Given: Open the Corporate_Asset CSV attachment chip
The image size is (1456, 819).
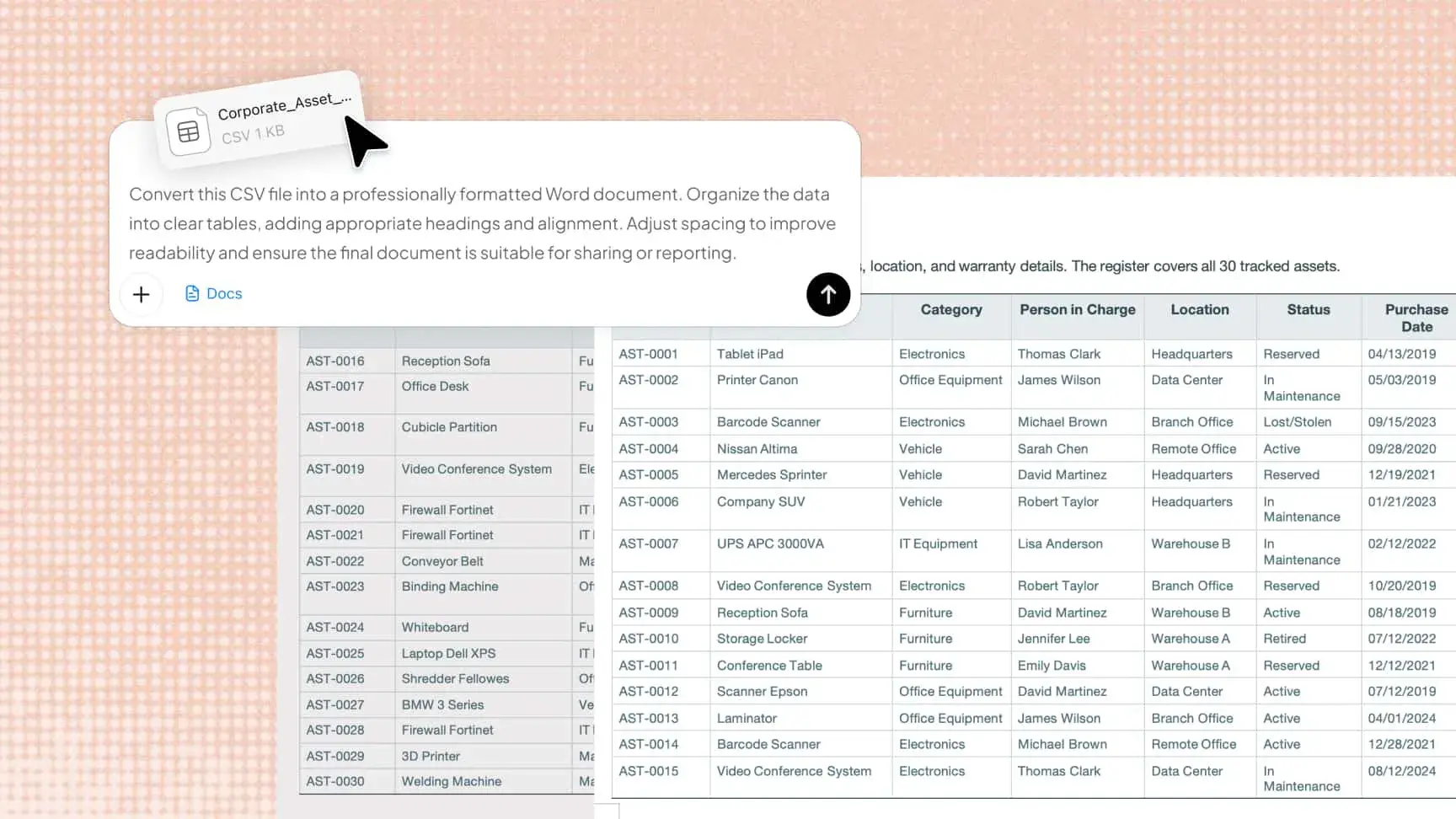Looking at the screenshot, I should (261, 120).
